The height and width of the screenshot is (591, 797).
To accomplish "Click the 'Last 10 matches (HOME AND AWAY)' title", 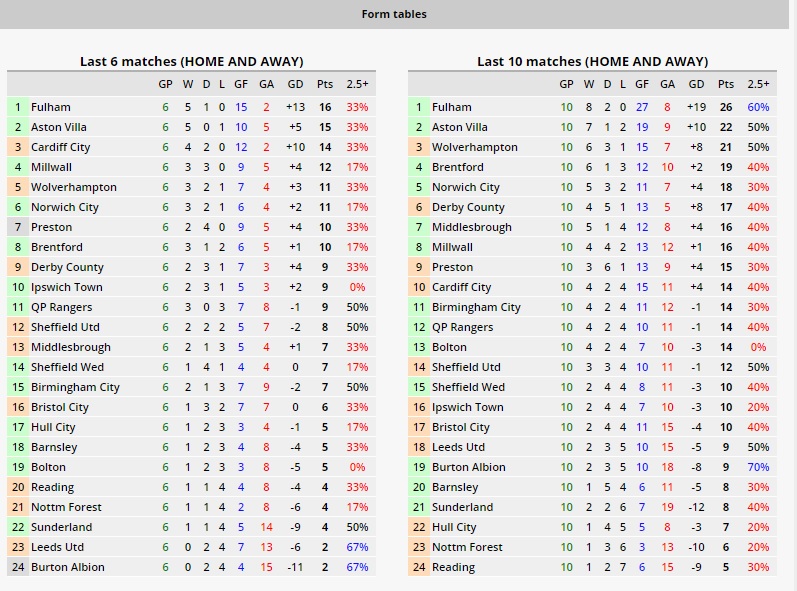I will click(x=593, y=61).
